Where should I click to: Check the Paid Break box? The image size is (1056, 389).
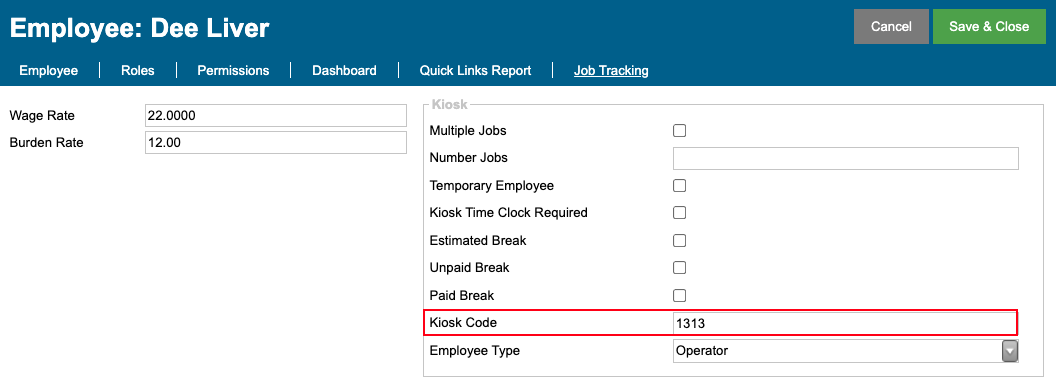pyautogui.click(x=680, y=295)
